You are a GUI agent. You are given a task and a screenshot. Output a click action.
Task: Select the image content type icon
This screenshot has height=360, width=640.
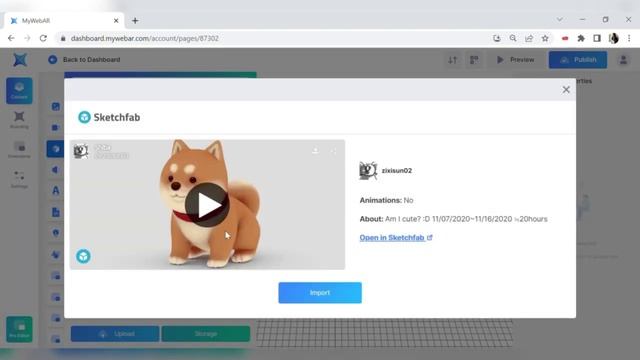click(x=56, y=107)
